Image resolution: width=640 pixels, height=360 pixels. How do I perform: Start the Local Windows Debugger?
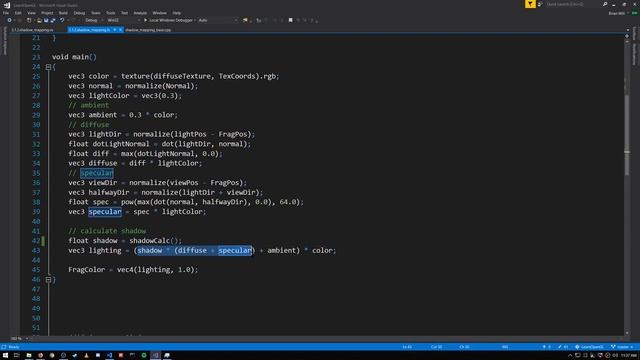coord(169,20)
